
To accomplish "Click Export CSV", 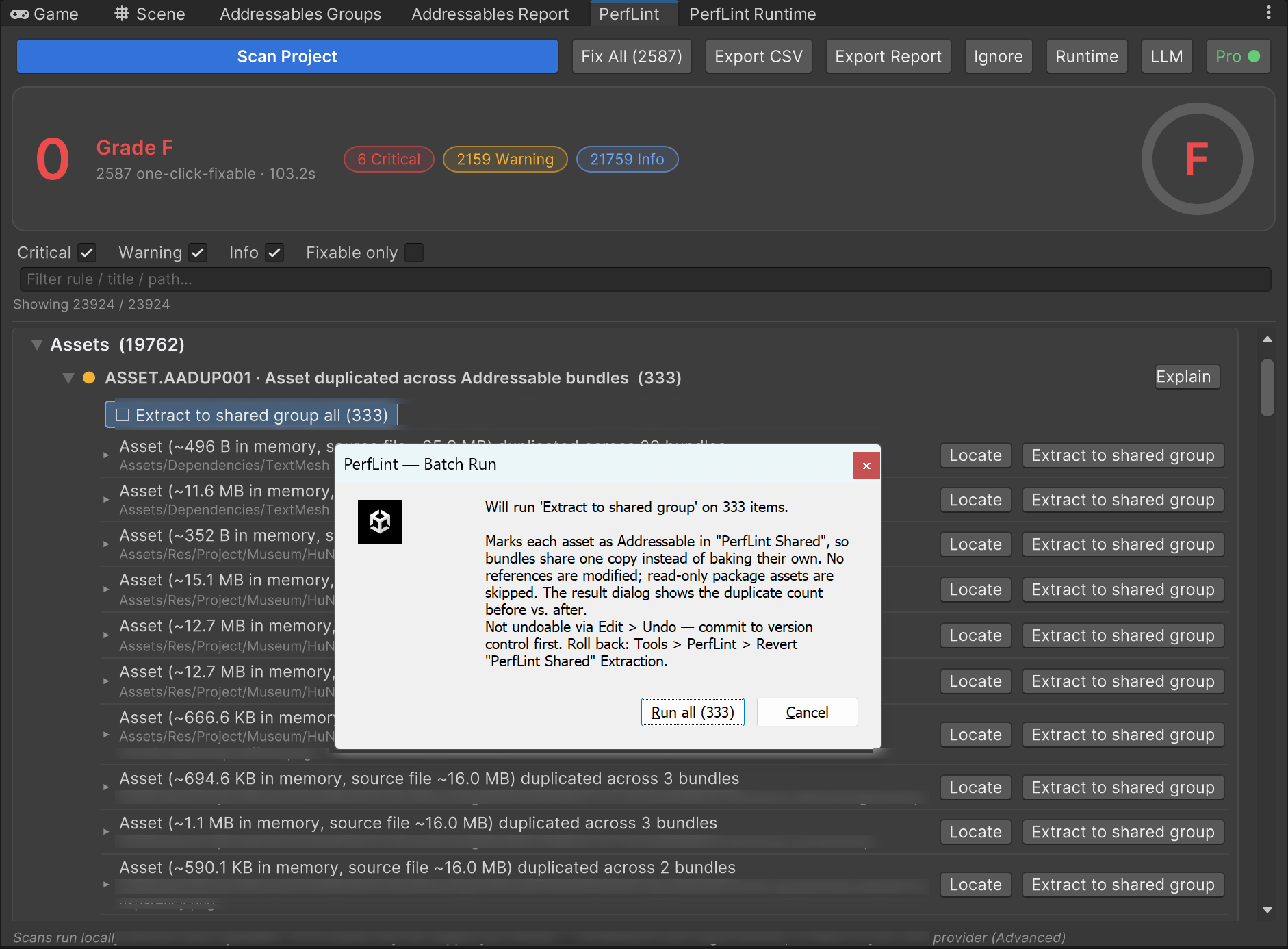I will (758, 56).
